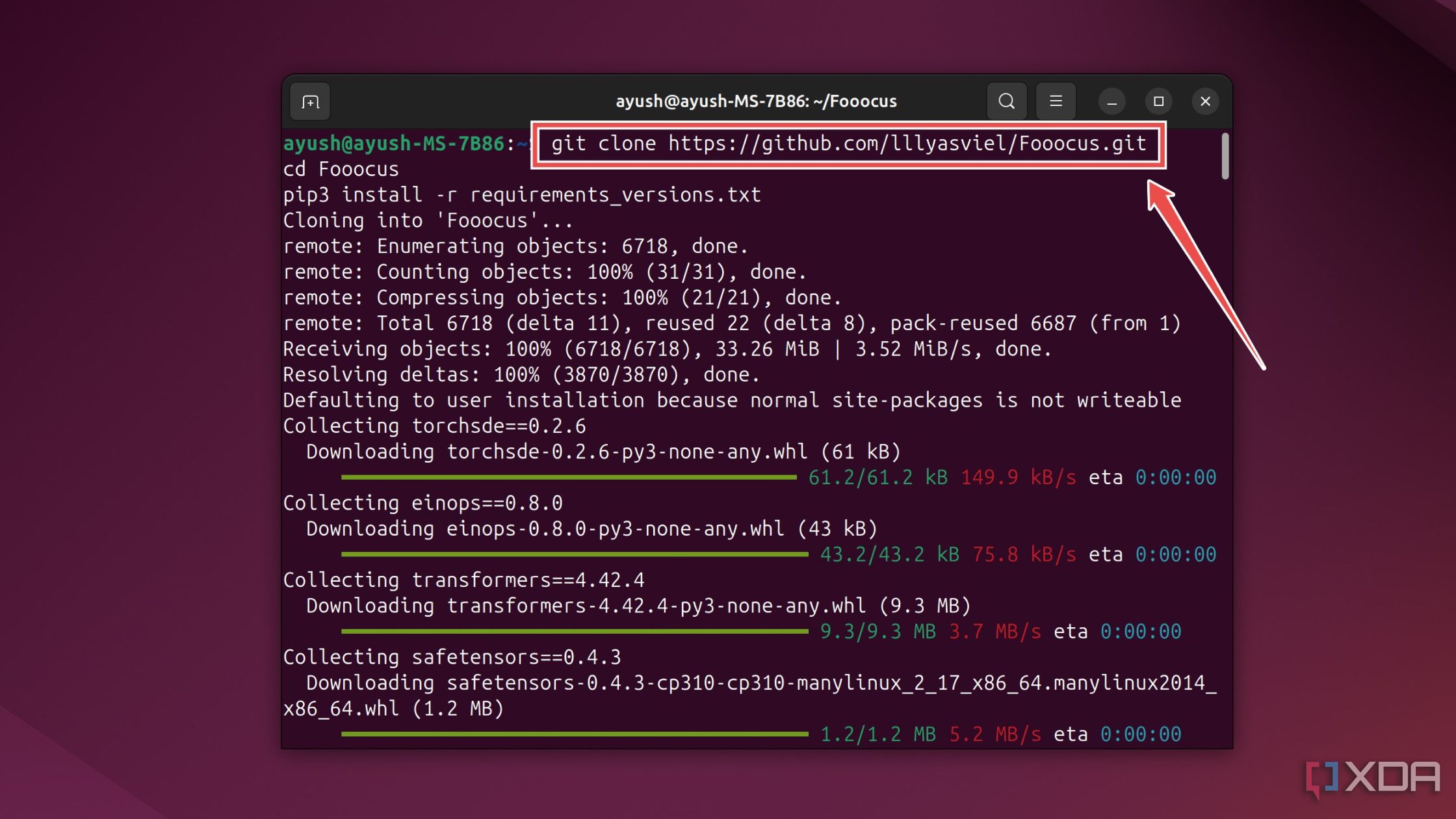
Task: Click the '5.2 MB/s' speed text
Action: pos(995,734)
